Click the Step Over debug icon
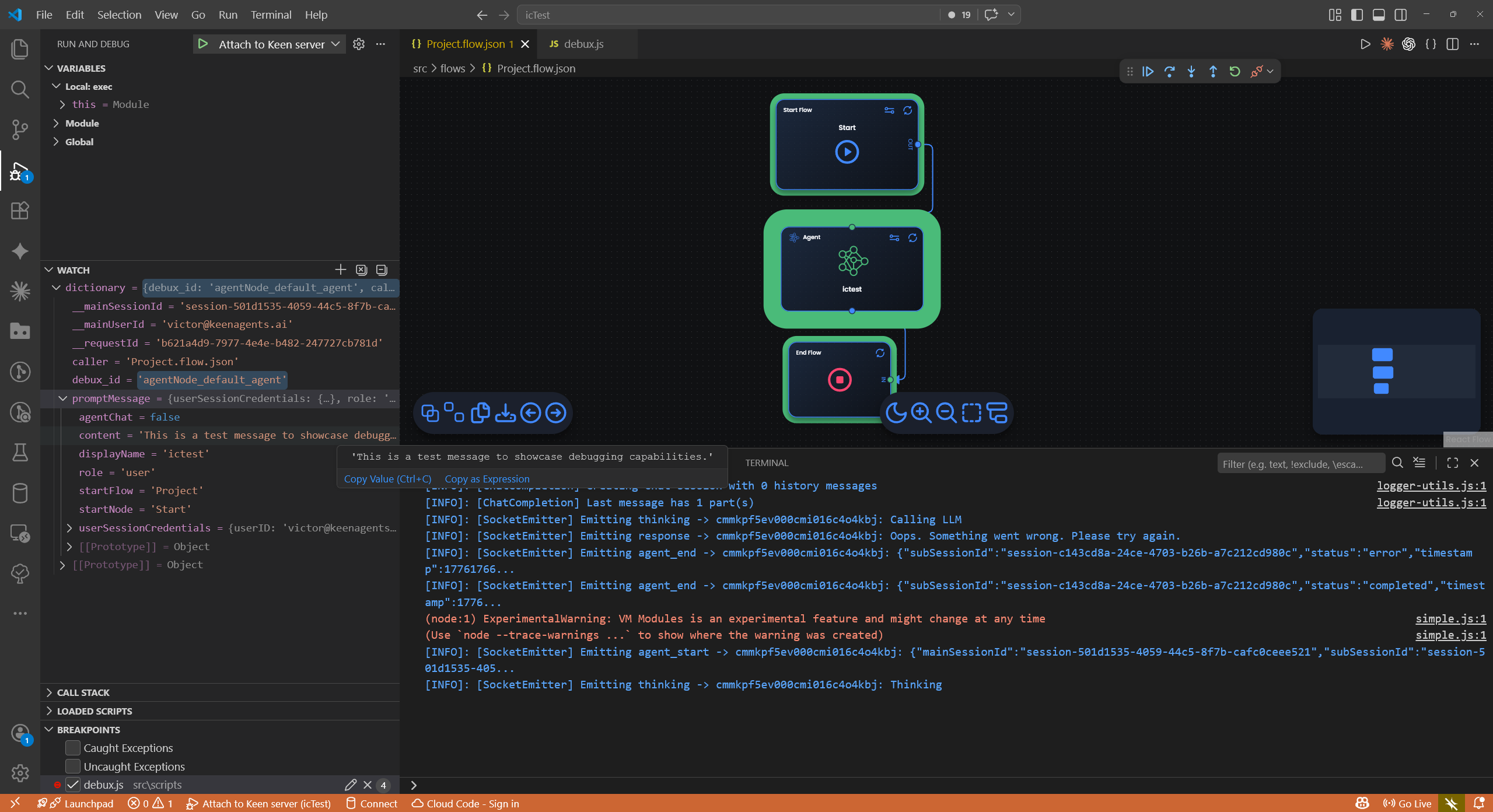The image size is (1493, 812). pyautogui.click(x=1169, y=71)
